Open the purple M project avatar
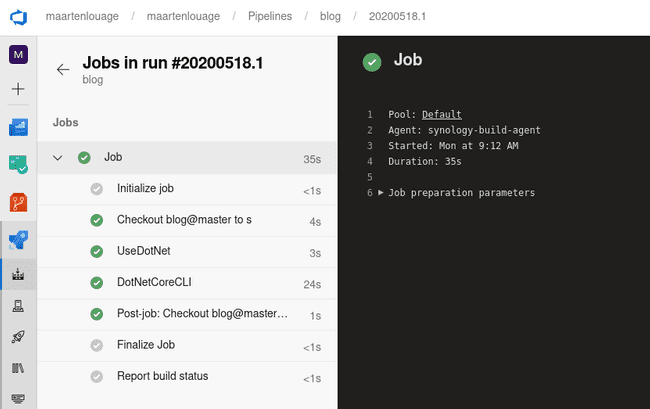The width and height of the screenshot is (650, 409). 18,55
